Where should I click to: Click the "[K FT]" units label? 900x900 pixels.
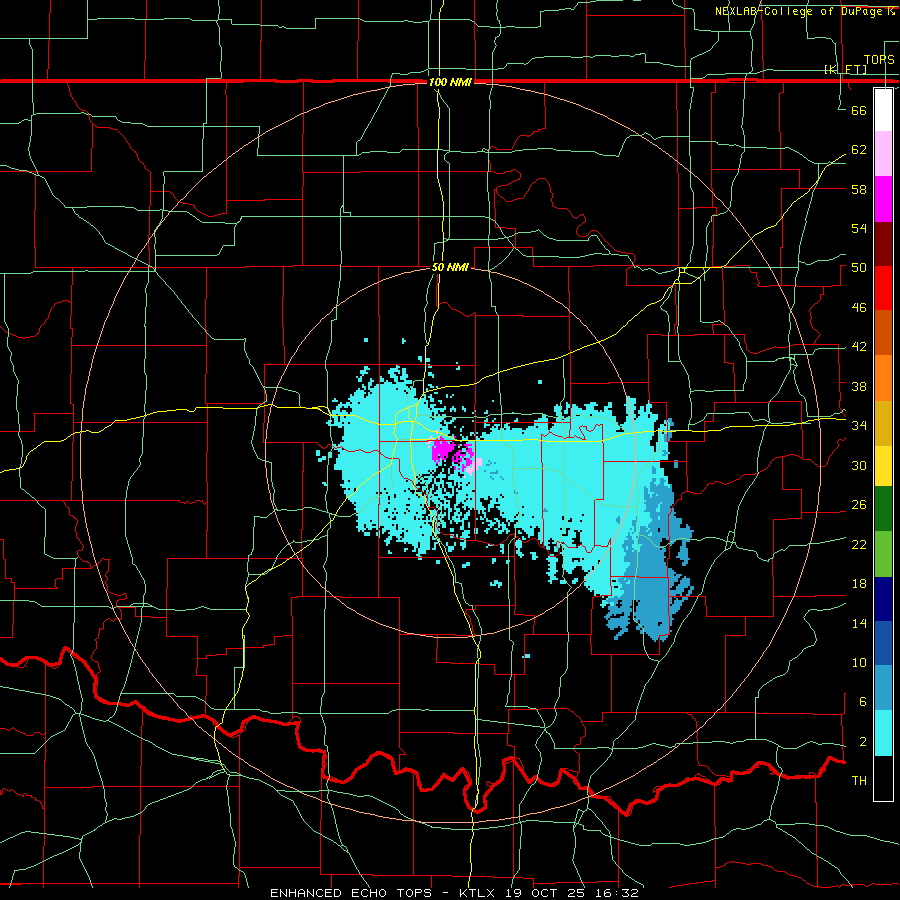pyautogui.click(x=845, y=69)
